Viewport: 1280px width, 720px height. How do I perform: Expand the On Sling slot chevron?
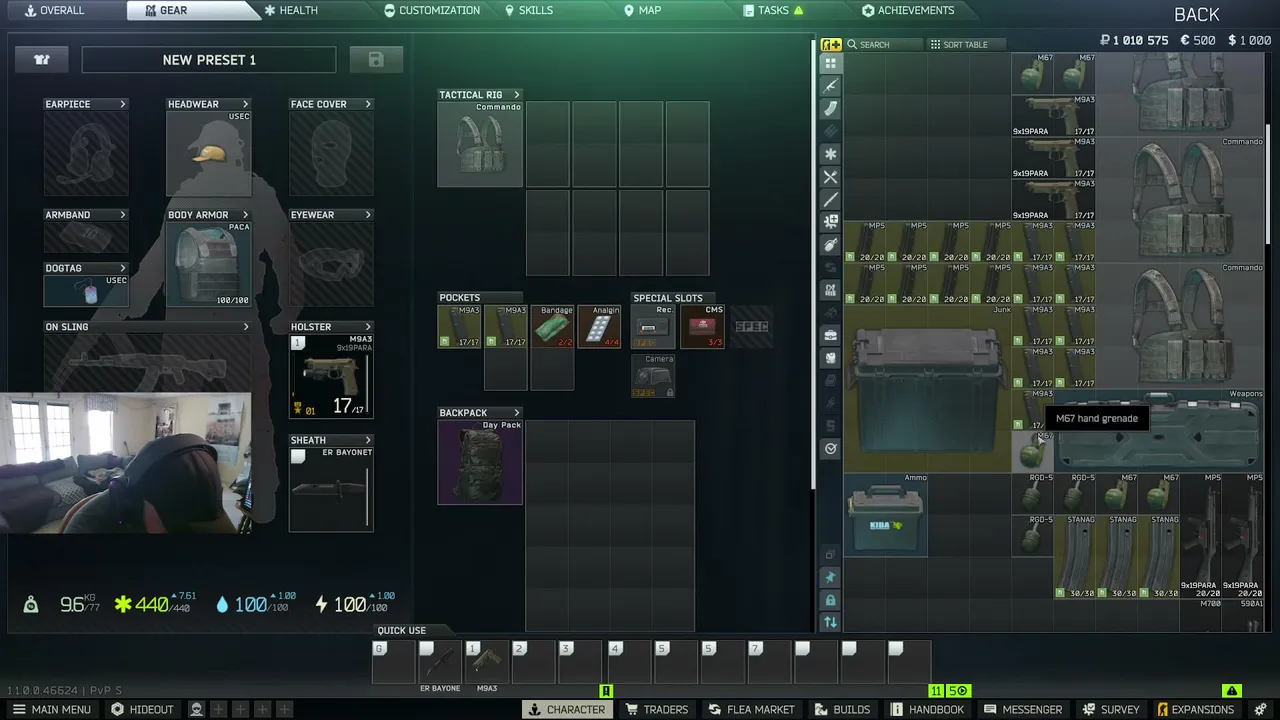(246, 327)
